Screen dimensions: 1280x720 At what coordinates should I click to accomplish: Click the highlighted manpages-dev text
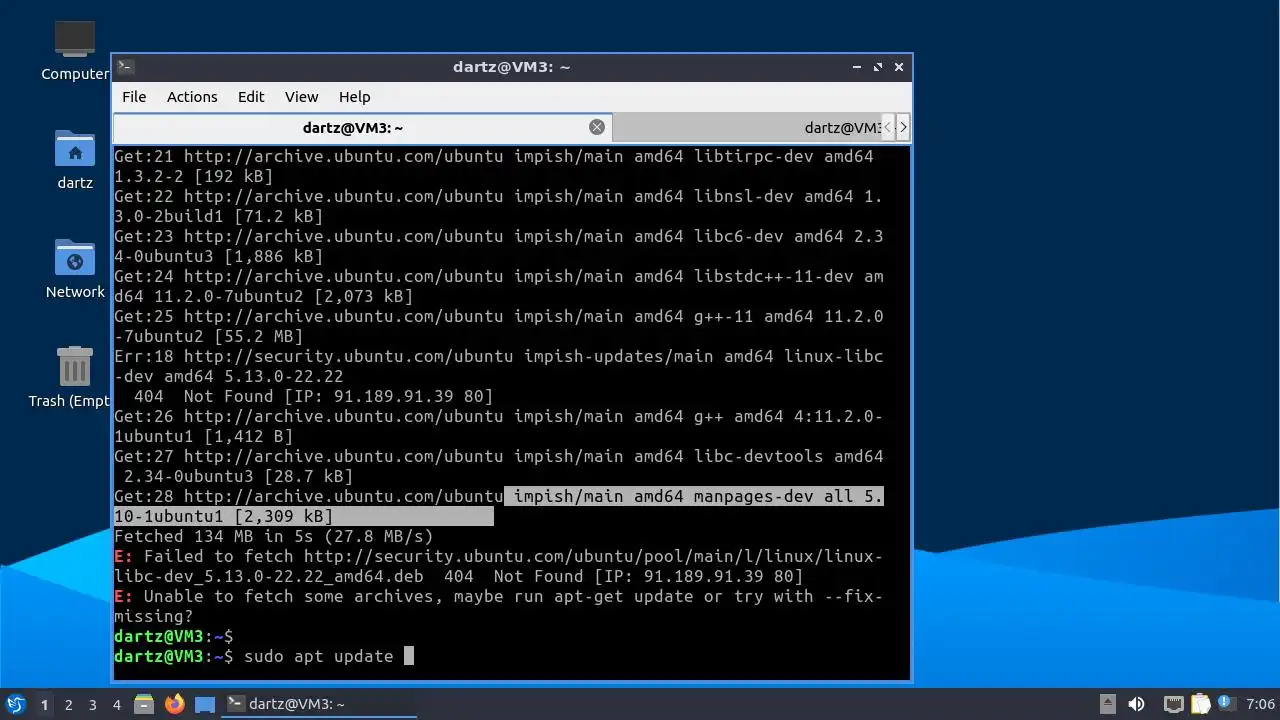click(x=499, y=506)
